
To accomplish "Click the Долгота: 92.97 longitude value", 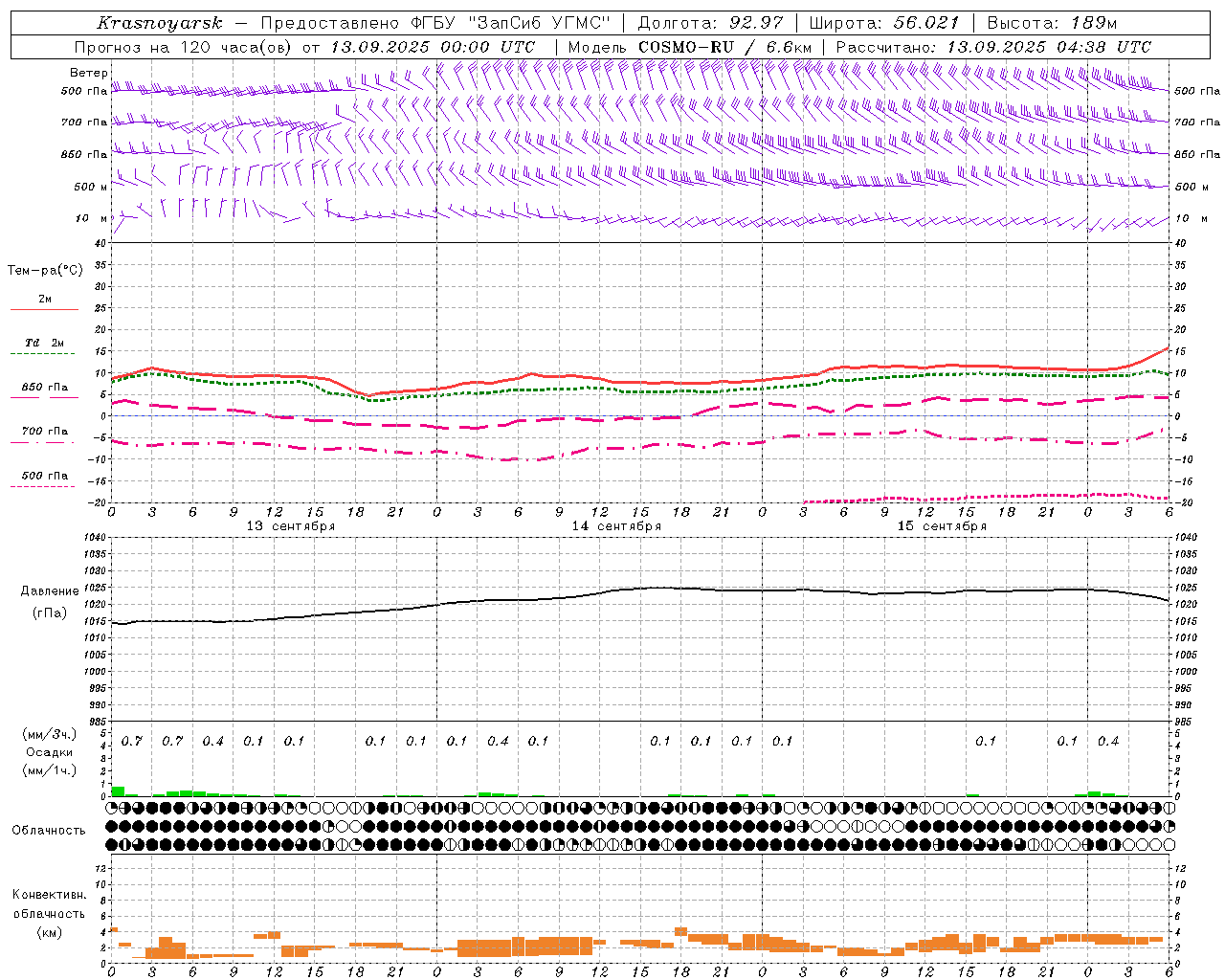I will 710,23.
